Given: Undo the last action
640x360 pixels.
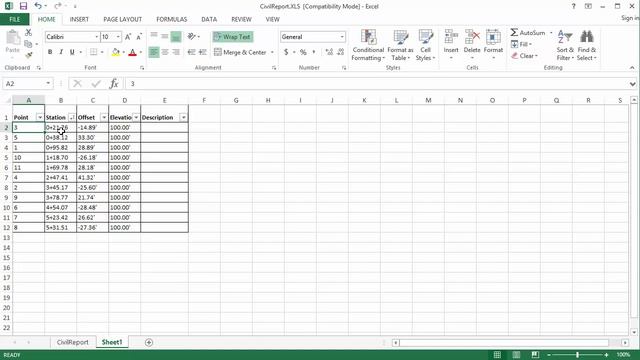Looking at the screenshot, I should [38, 6].
